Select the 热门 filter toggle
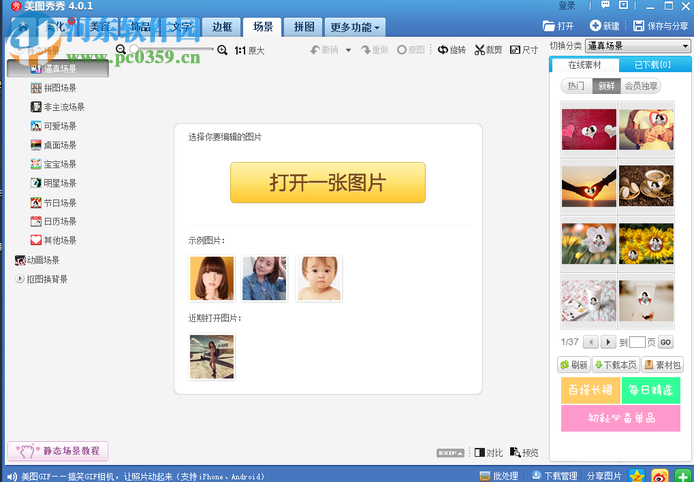Screen dimensions: 694x482 (x=576, y=86)
